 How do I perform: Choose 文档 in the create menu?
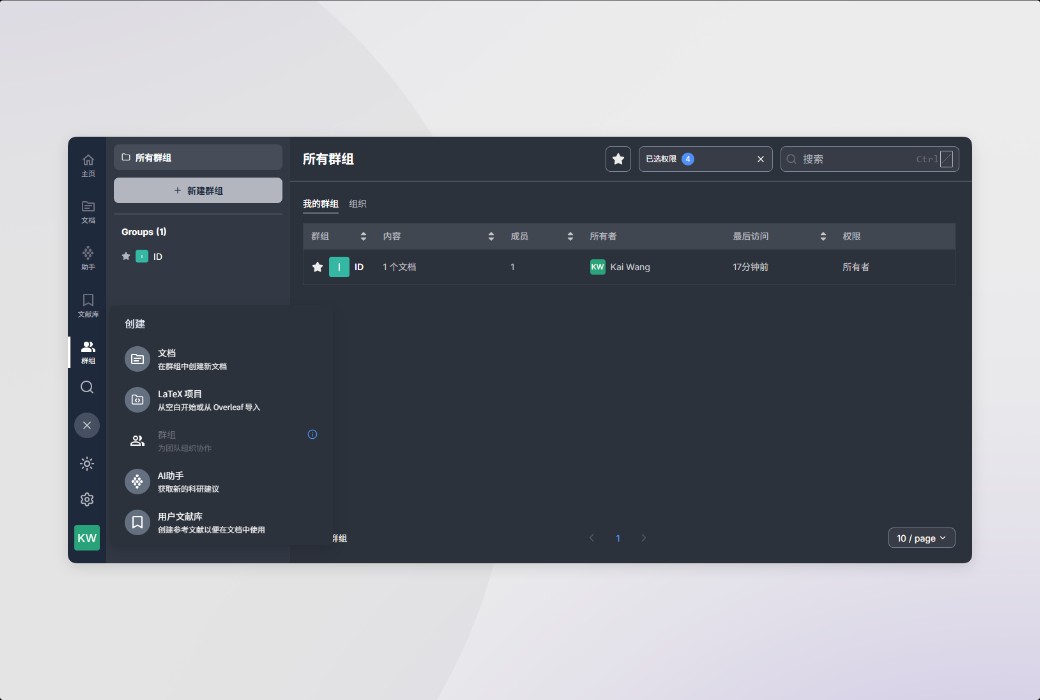[222, 359]
